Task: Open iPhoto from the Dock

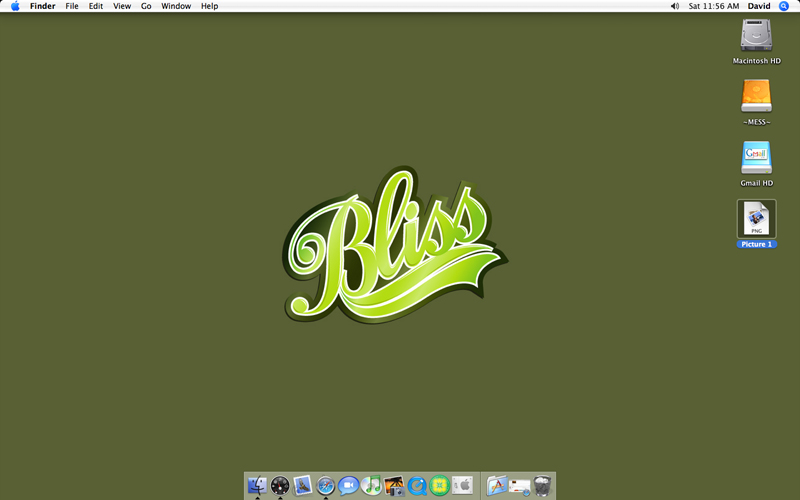Action: coord(394,485)
